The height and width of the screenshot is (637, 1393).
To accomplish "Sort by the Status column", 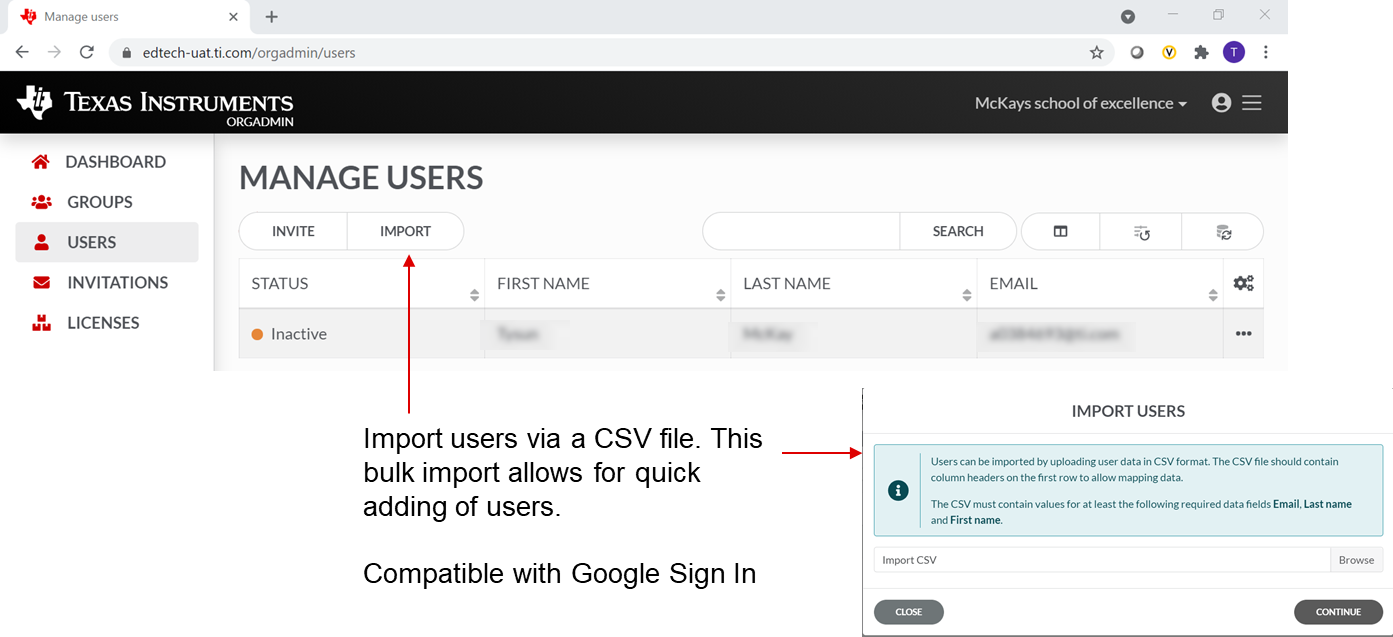I will pos(474,295).
